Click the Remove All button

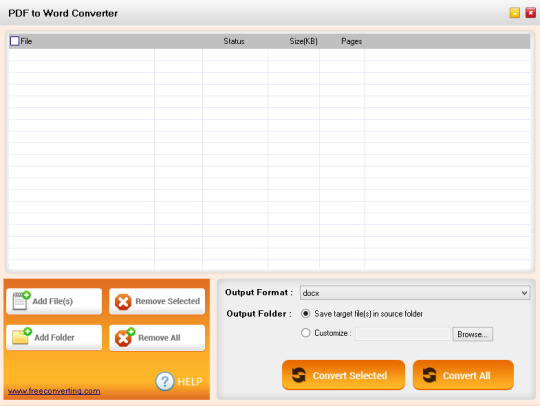click(x=157, y=338)
